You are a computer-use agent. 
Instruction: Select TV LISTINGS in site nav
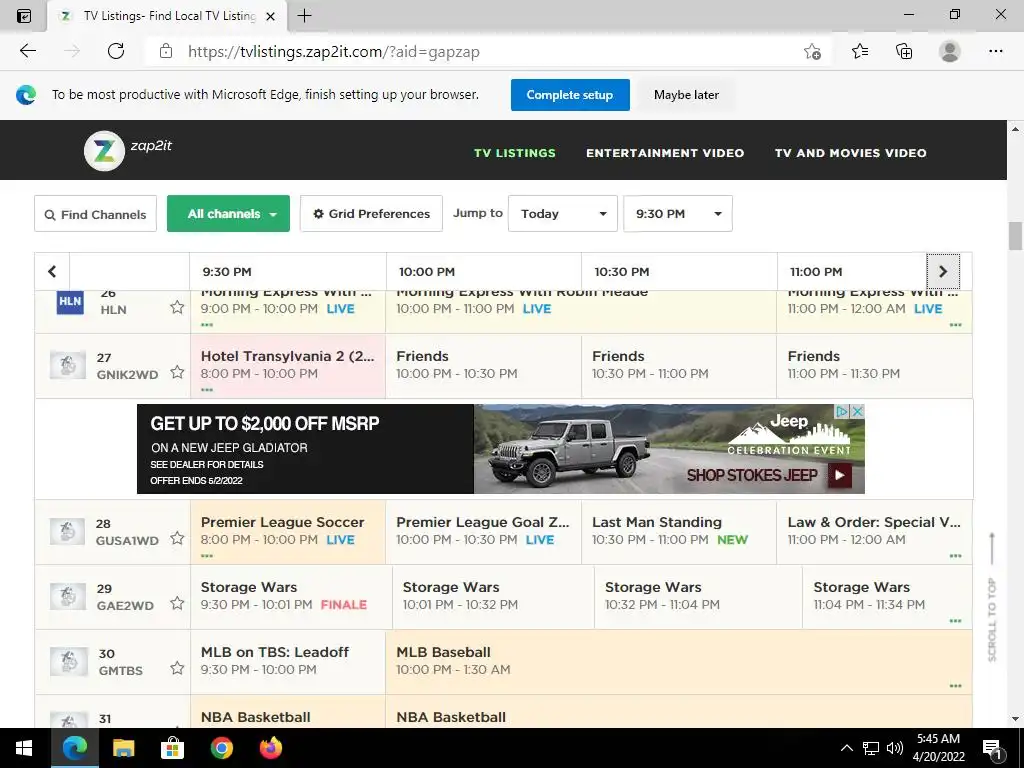tap(515, 153)
